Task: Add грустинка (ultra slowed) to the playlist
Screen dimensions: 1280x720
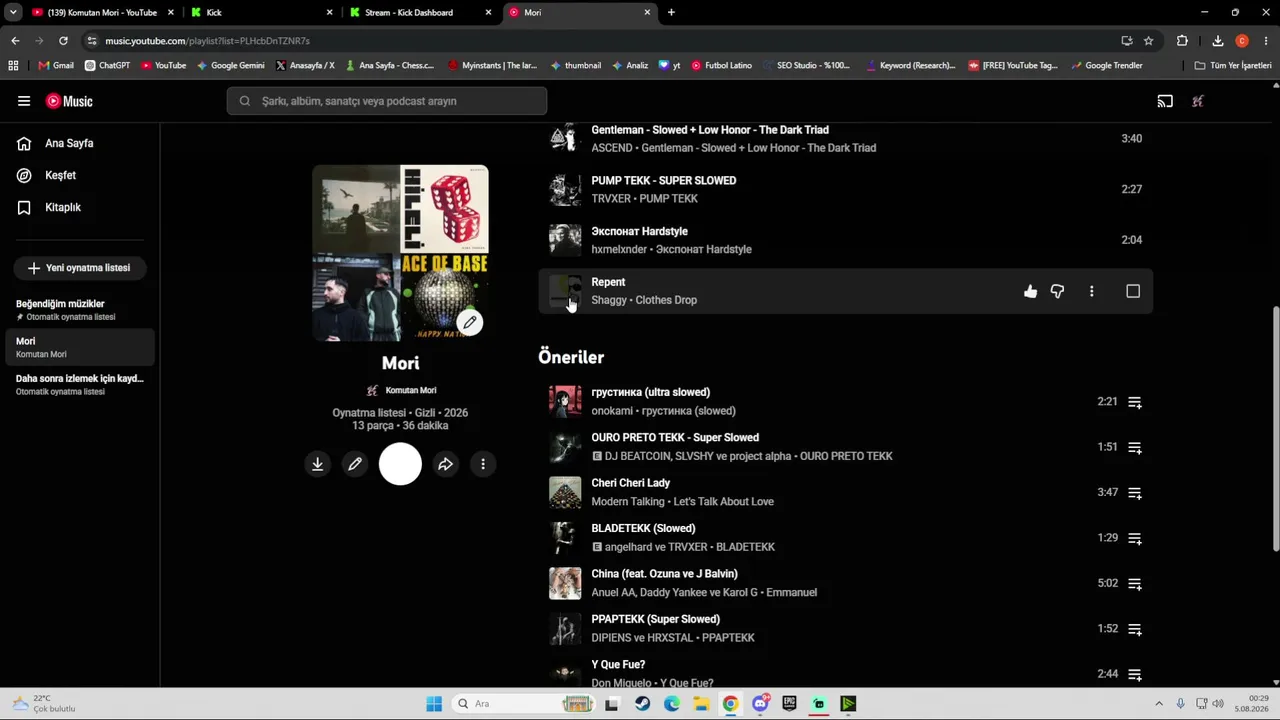Action: (x=1135, y=402)
